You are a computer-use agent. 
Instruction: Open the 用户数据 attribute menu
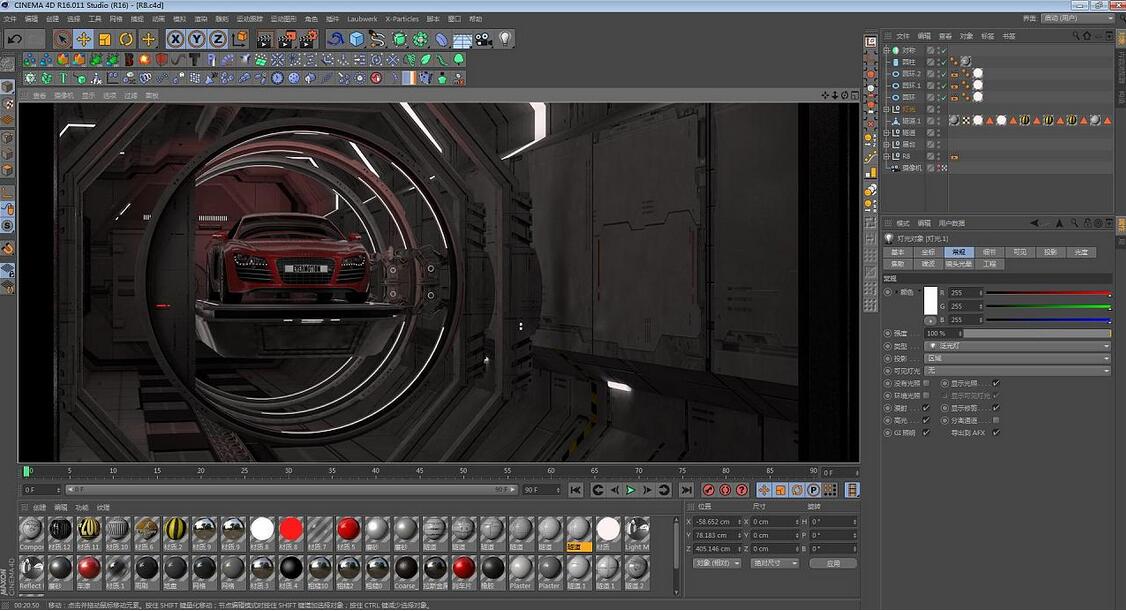951,223
